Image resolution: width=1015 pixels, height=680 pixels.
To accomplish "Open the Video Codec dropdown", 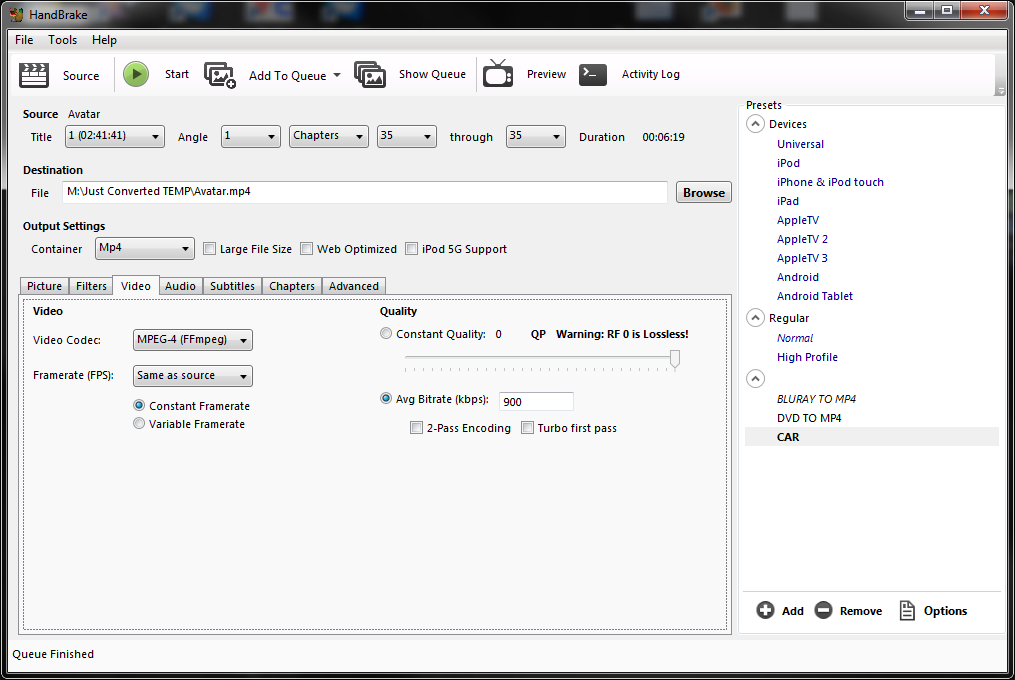I will coord(193,340).
